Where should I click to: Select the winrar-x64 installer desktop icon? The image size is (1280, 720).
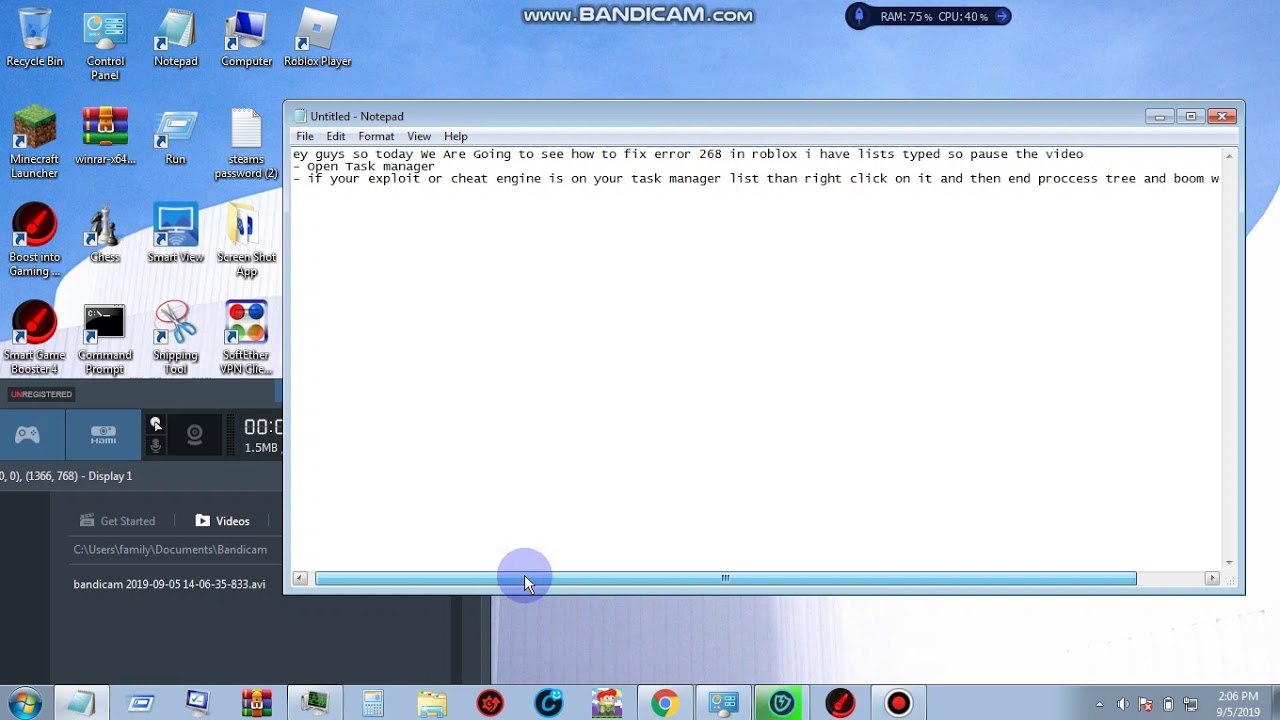[x=105, y=135]
